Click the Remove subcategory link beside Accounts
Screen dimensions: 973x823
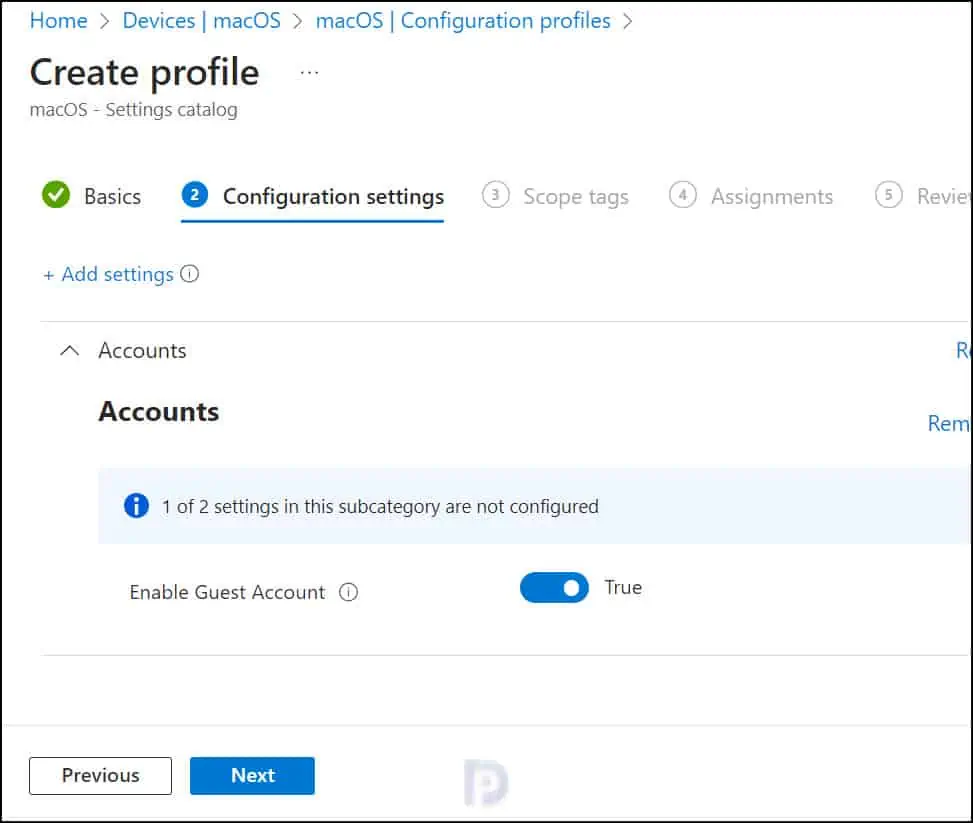949,423
